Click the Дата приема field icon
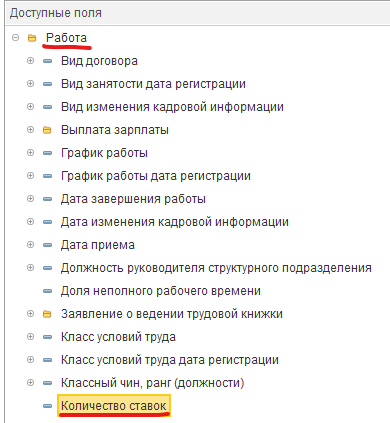Screen dimensions: 390x423 coord(48,245)
